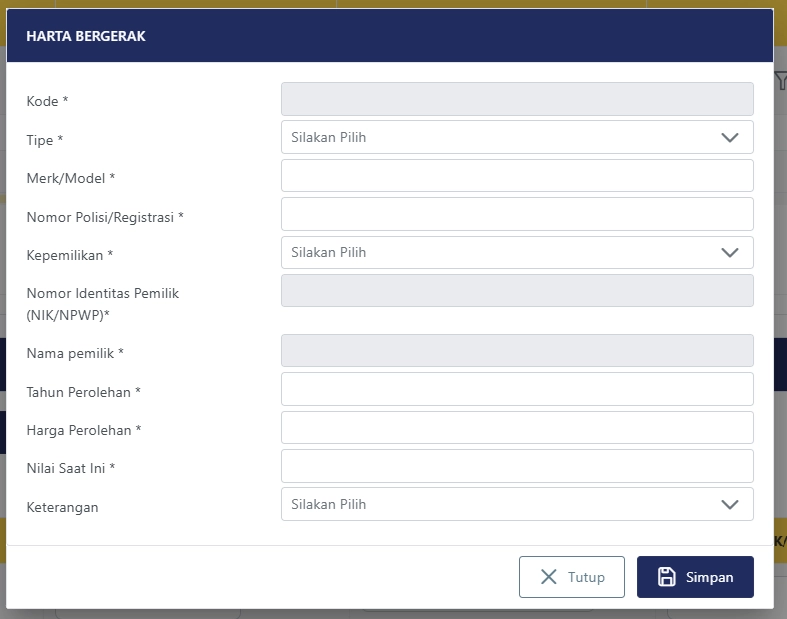The image size is (787, 619).
Task: Select the Tahun Perolehan input box
Action: click(516, 389)
